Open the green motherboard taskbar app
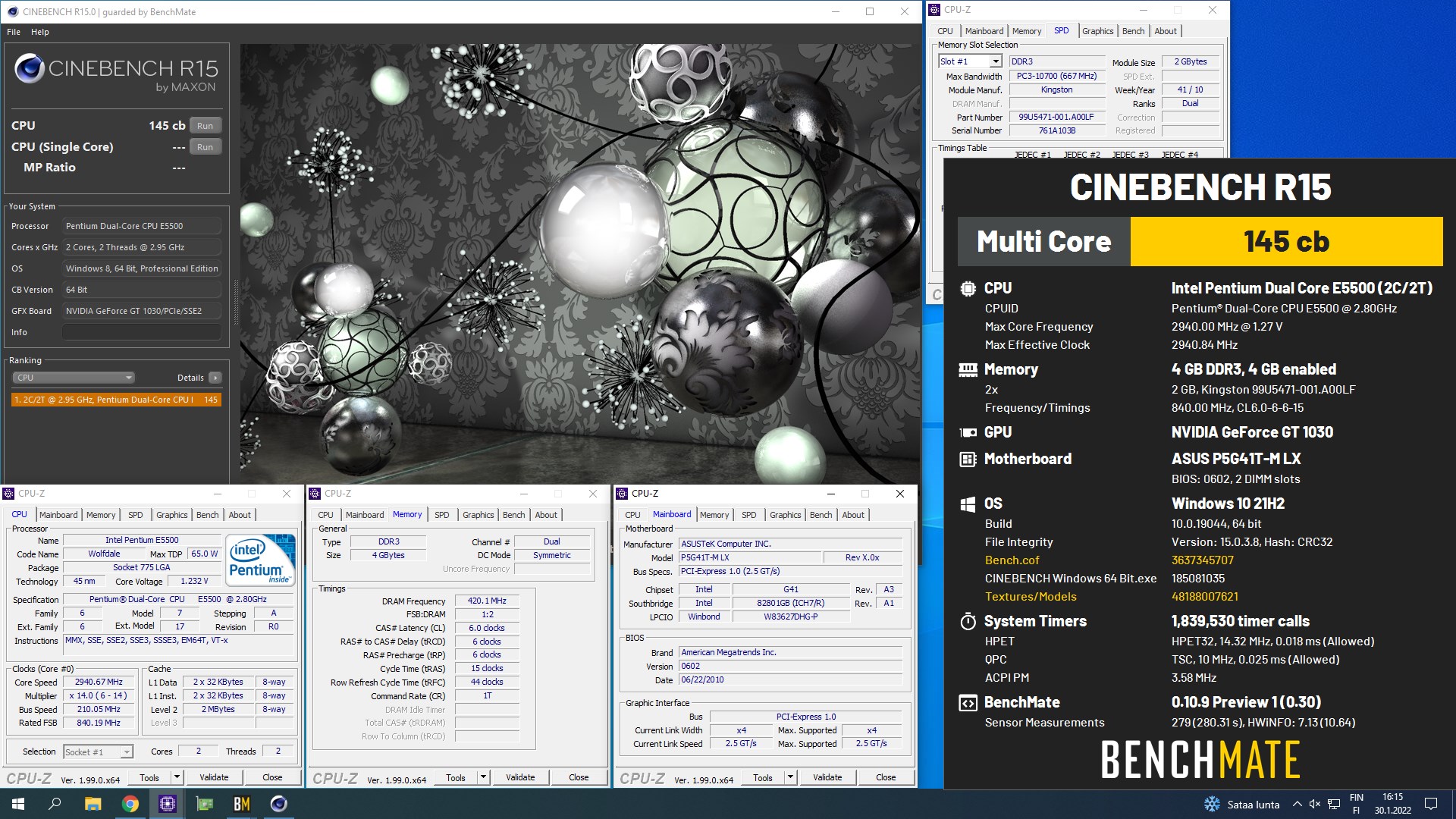 click(205, 804)
